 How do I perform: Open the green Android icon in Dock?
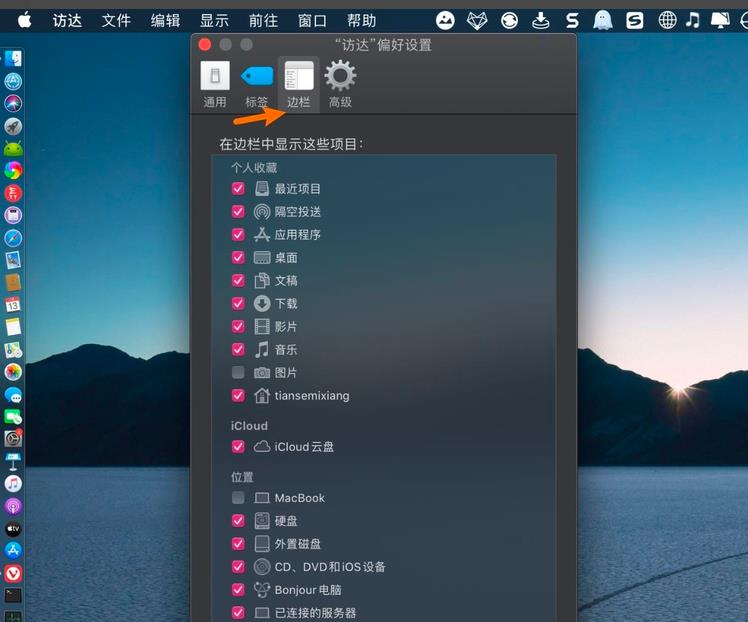pos(13,148)
